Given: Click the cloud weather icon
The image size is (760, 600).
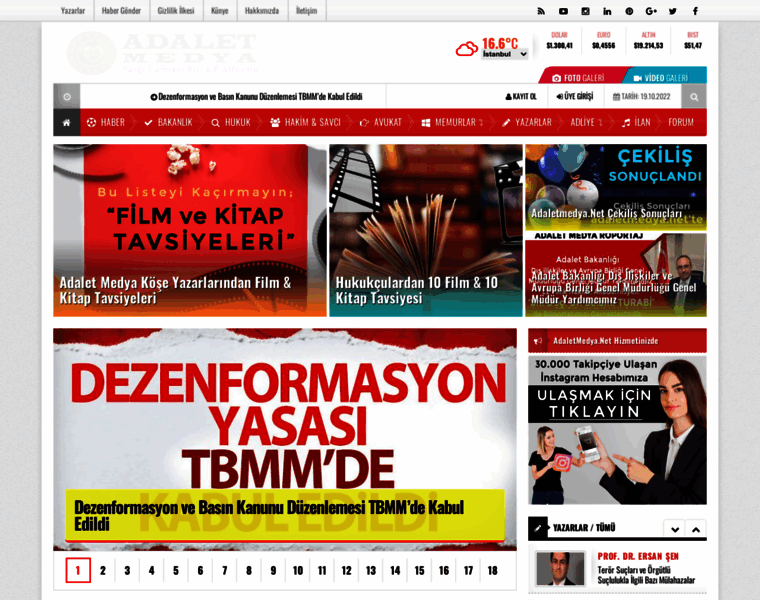Looking at the screenshot, I should coord(466,49).
